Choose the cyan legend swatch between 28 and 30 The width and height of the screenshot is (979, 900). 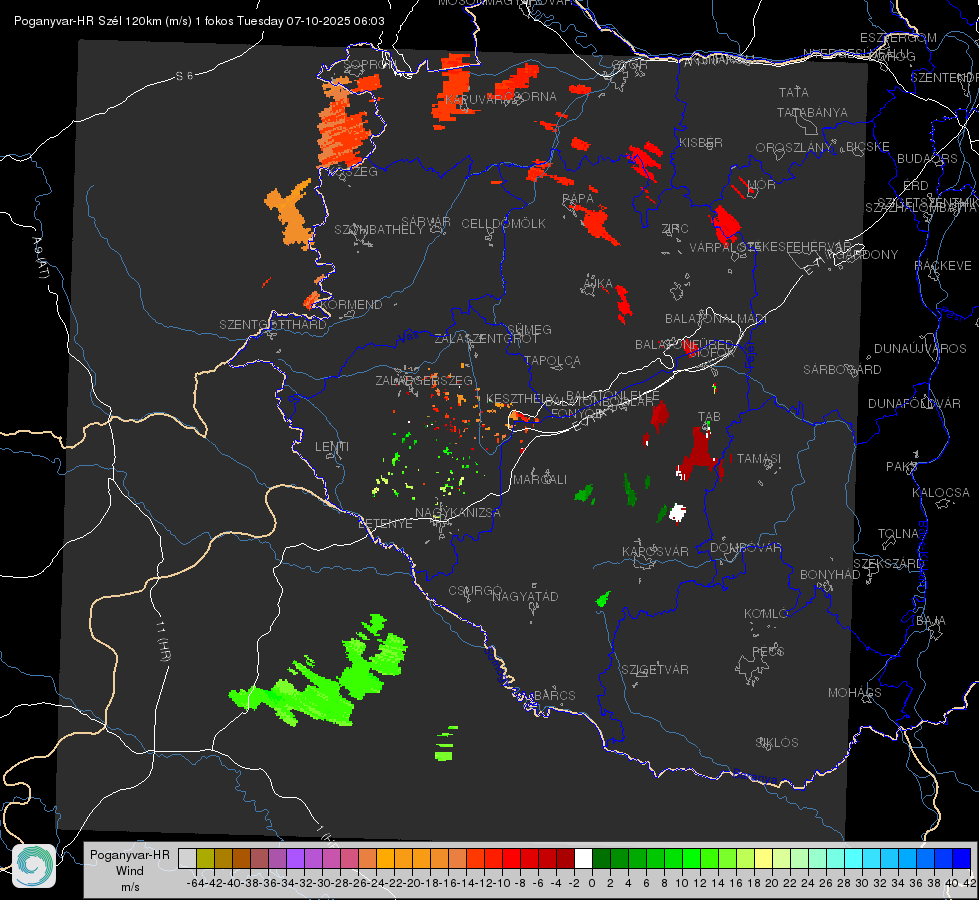click(x=854, y=859)
